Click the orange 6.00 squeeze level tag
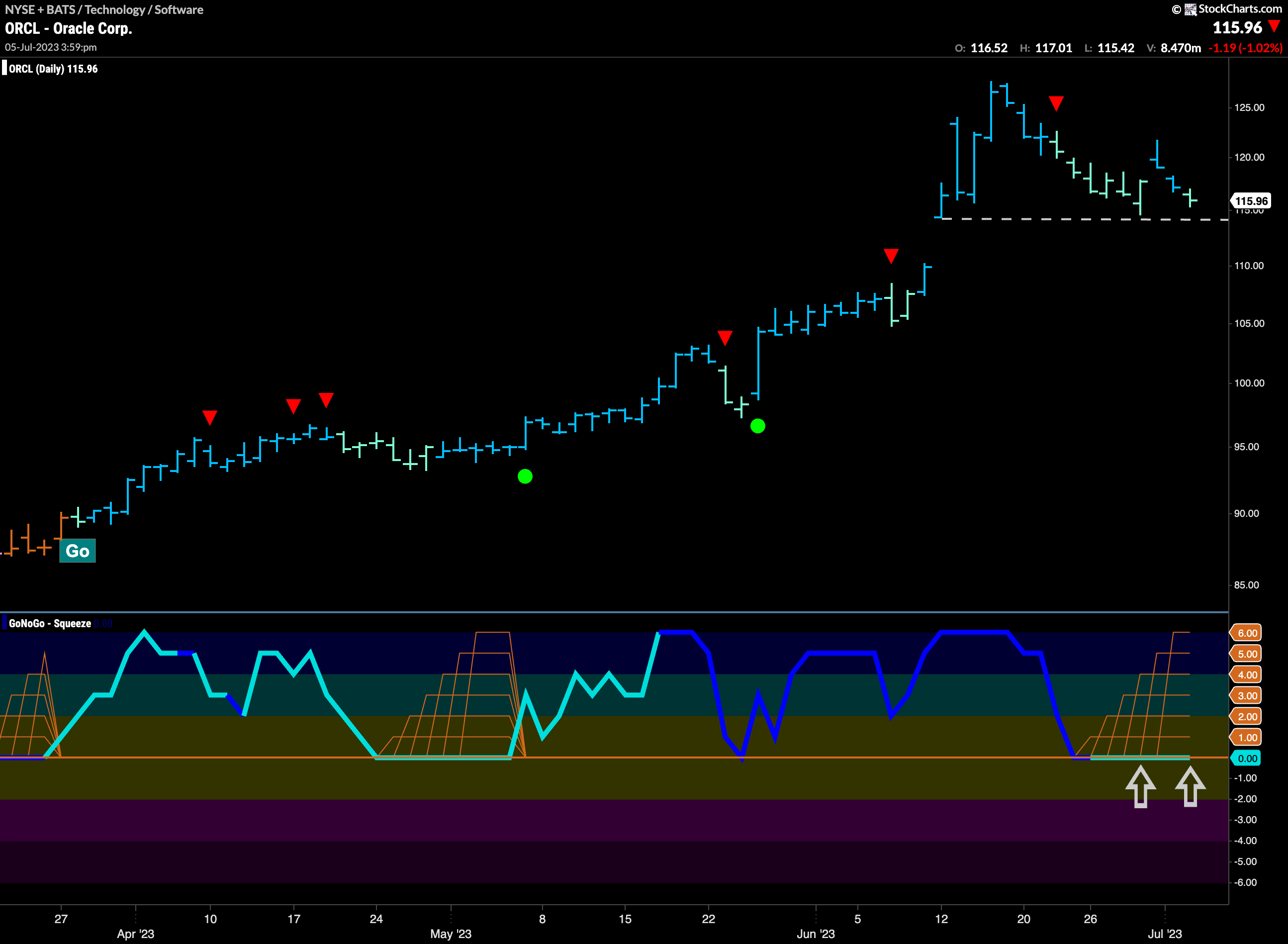This screenshot has height=944, width=1288. pos(1246,633)
